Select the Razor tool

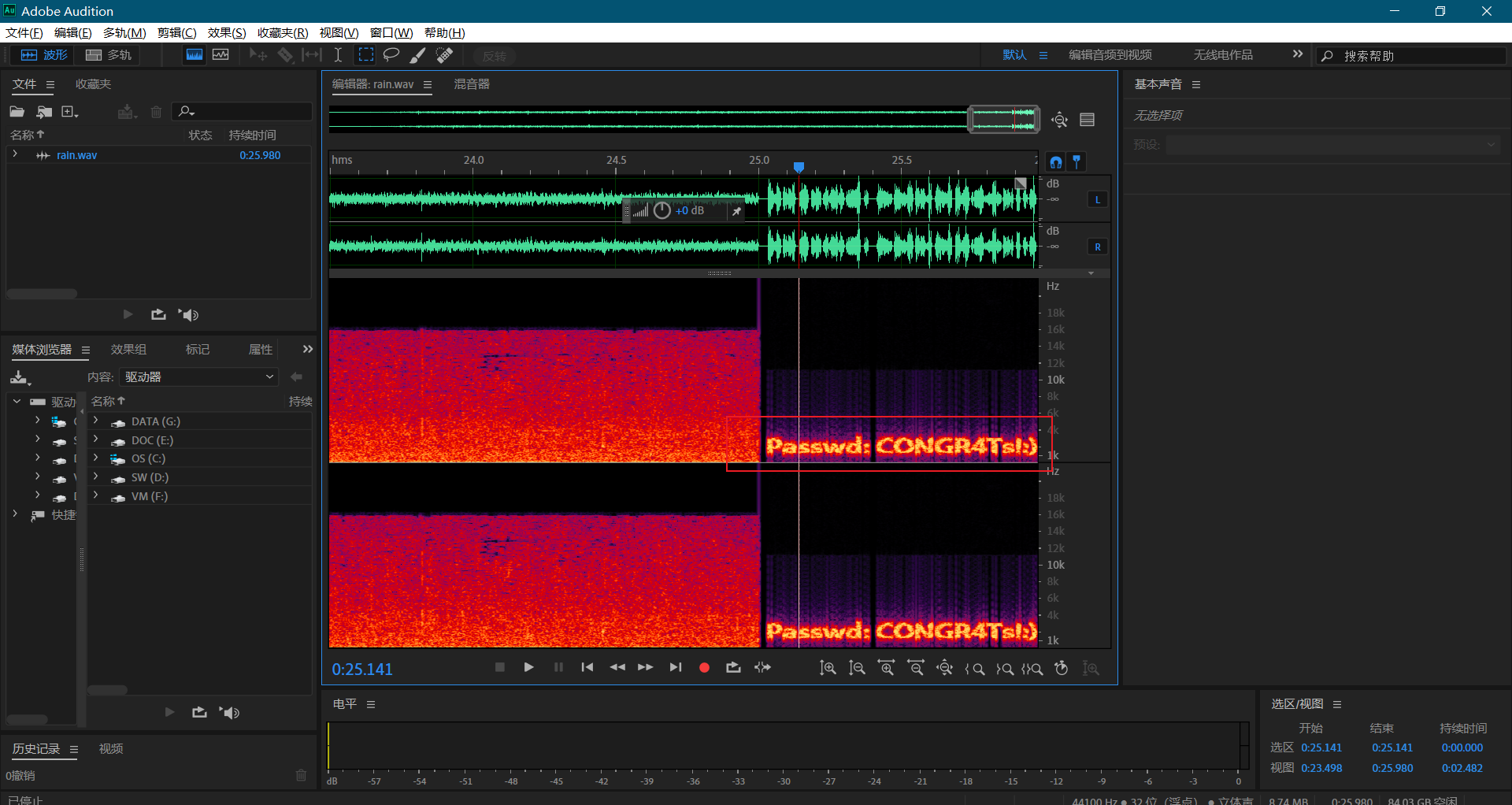285,55
